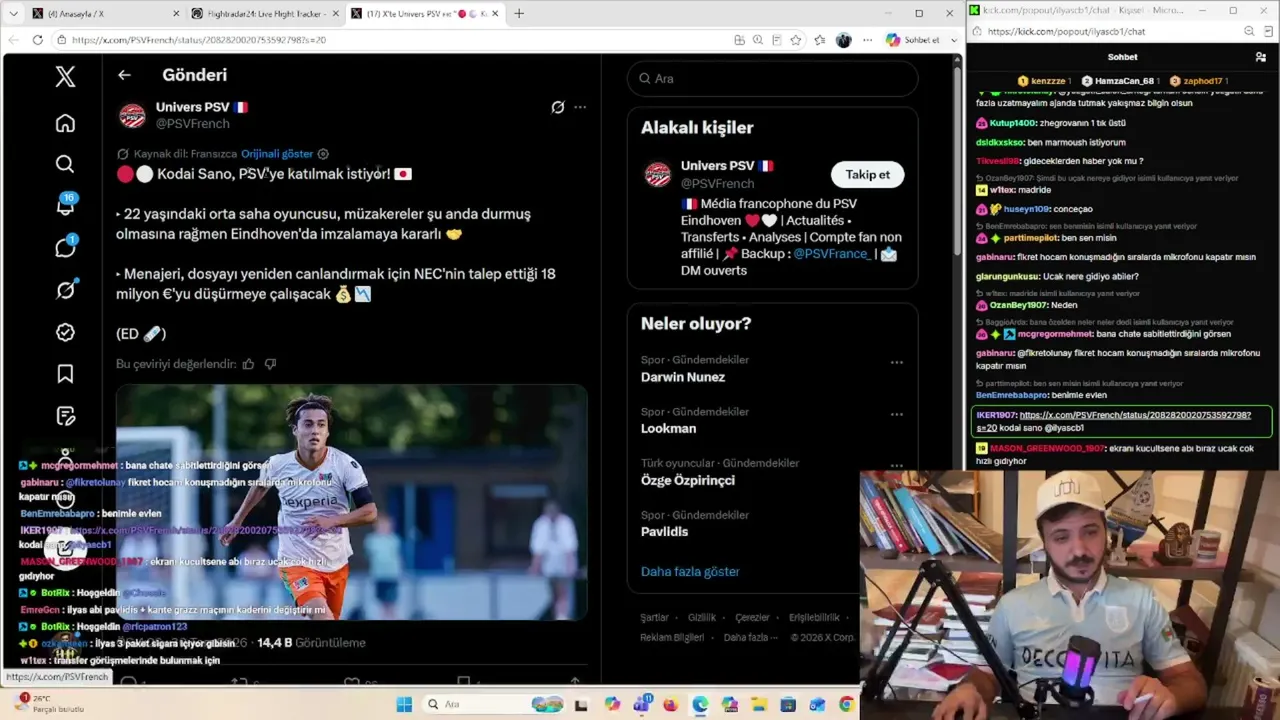Click Kutup1400 username in Kick chat
Image resolution: width=1280 pixels, height=720 pixels.
click(x=1012, y=123)
